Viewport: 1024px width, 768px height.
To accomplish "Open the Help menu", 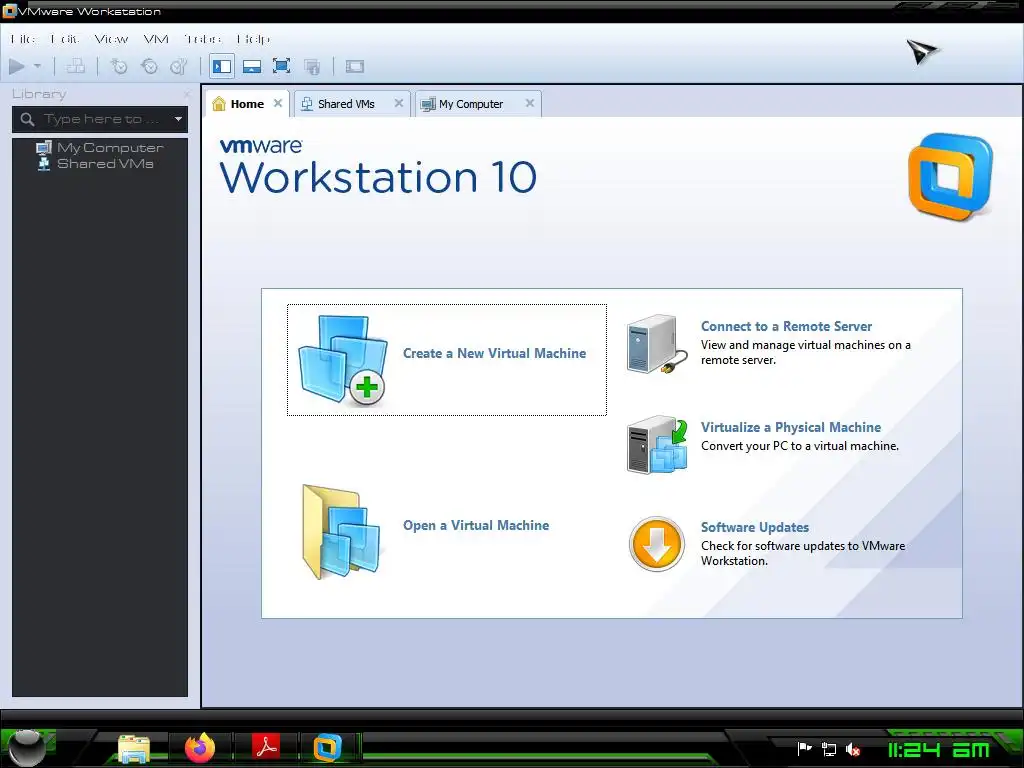I will [x=253, y=39].
